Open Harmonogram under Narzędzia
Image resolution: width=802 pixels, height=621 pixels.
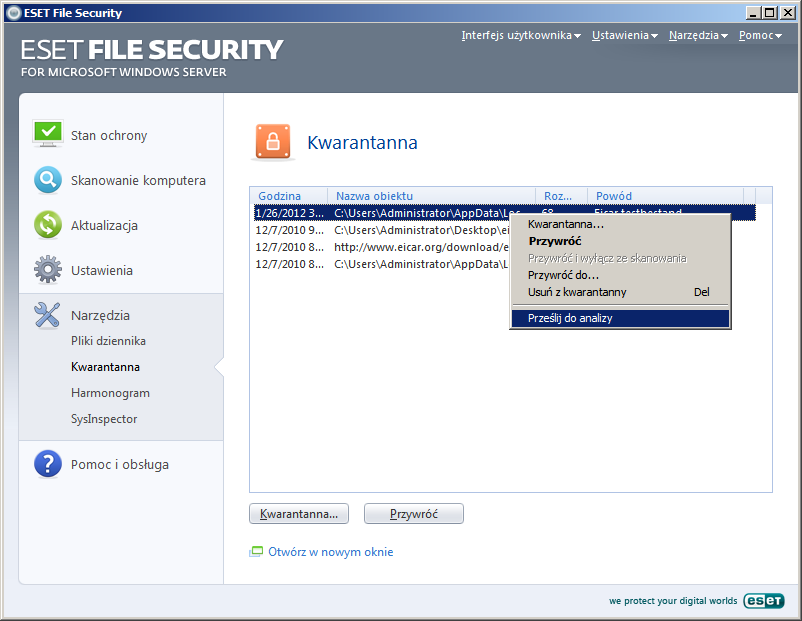pyautogui.click(x=110, y=393)
